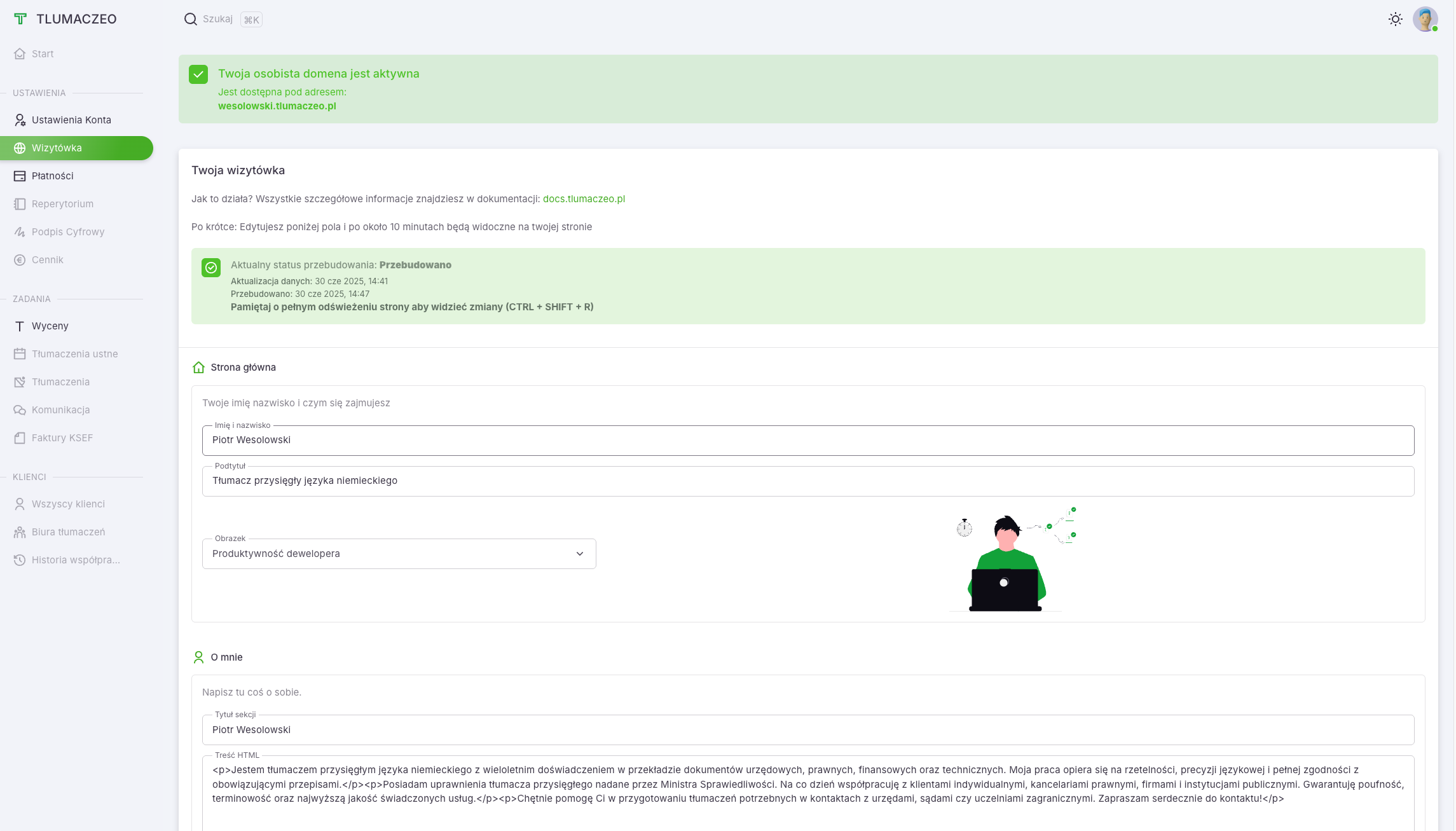Open Repertorium from the sidebar
Screen dimensions: 1456x831
[x=62, y=204]
